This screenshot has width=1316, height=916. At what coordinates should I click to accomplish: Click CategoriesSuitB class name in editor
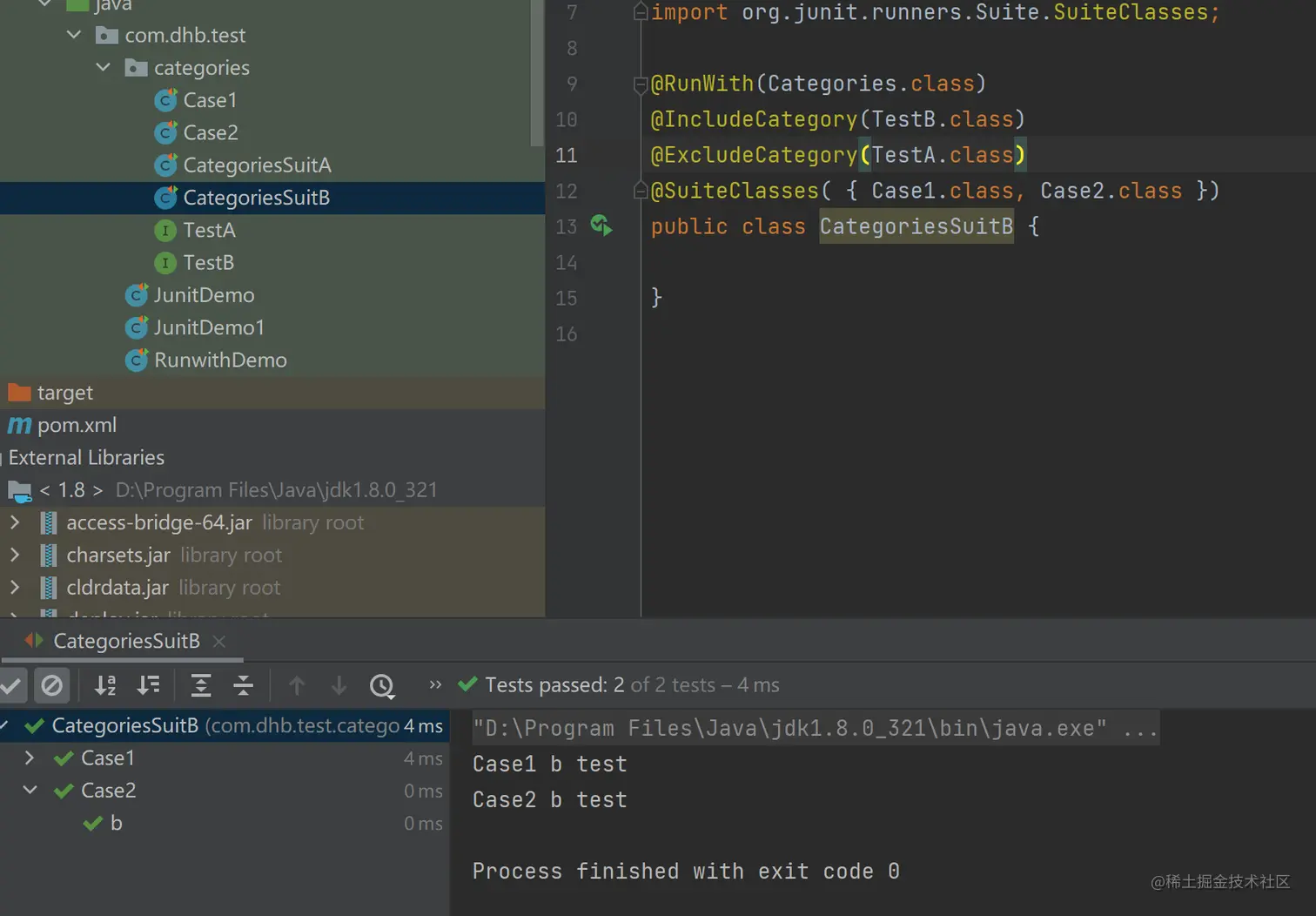[x=916, y=226]
